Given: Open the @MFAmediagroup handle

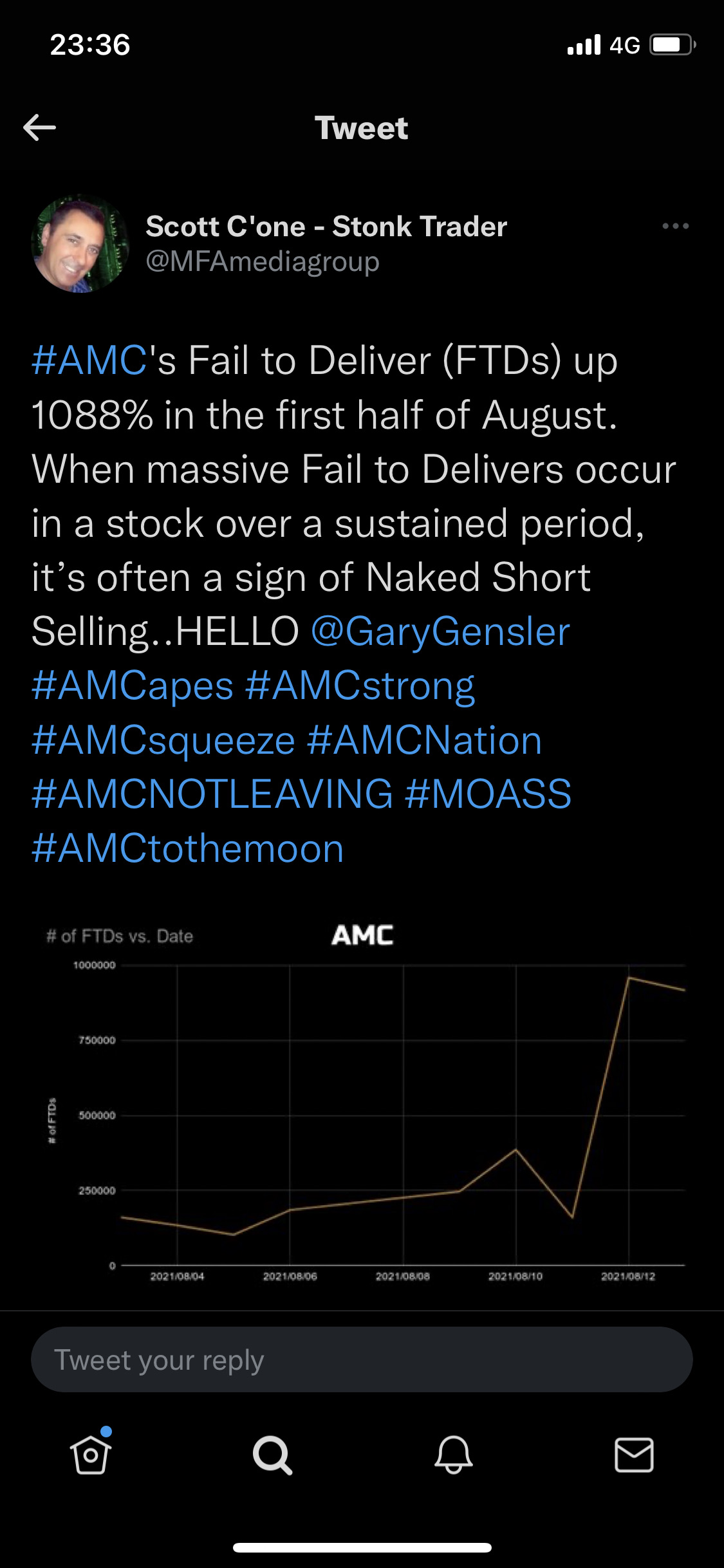Looking at the screenshot, I should coord(263,261).
